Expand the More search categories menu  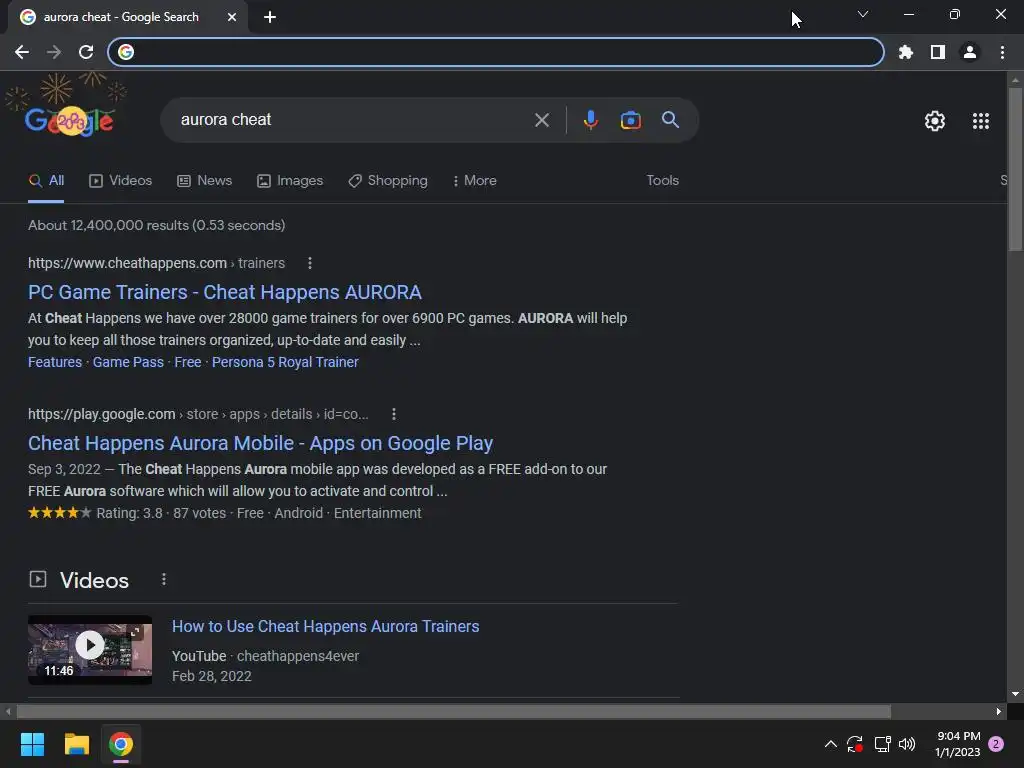click(475, 181)
